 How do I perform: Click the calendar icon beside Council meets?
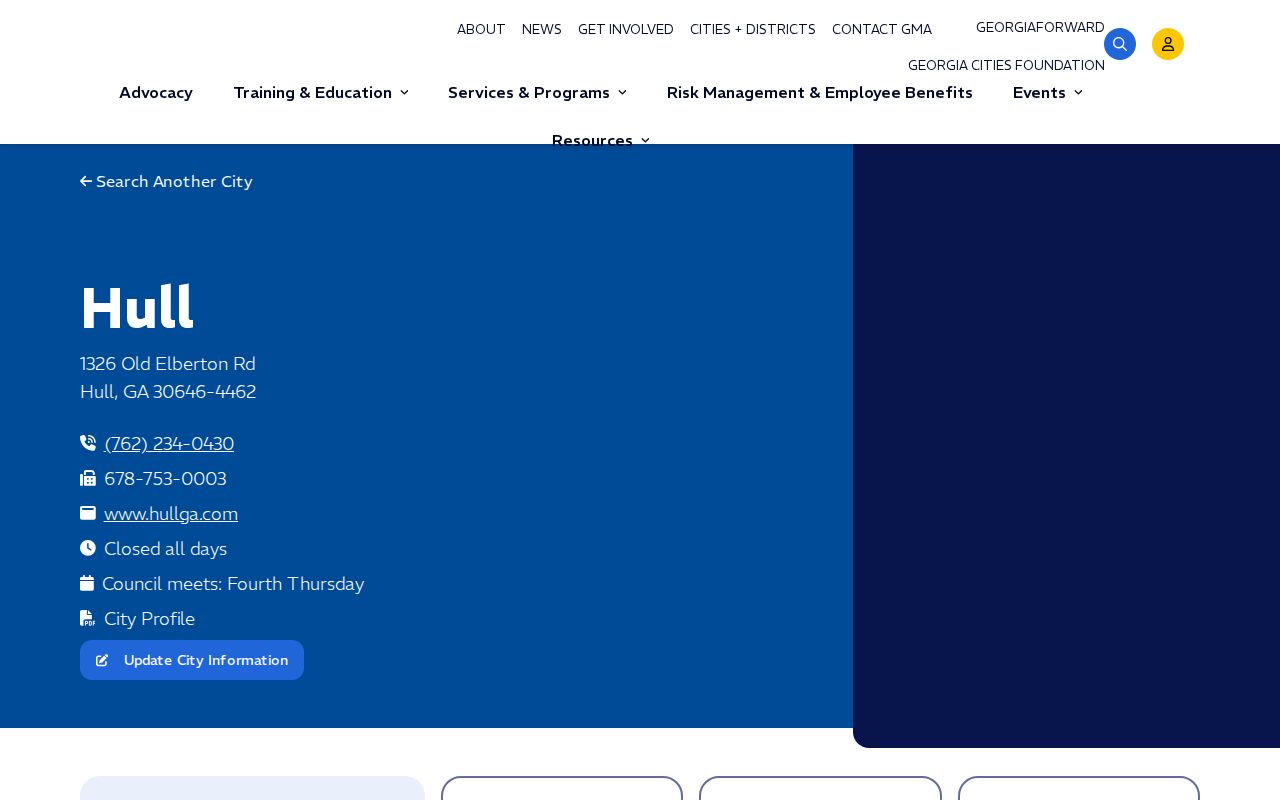tap(87, 583)
